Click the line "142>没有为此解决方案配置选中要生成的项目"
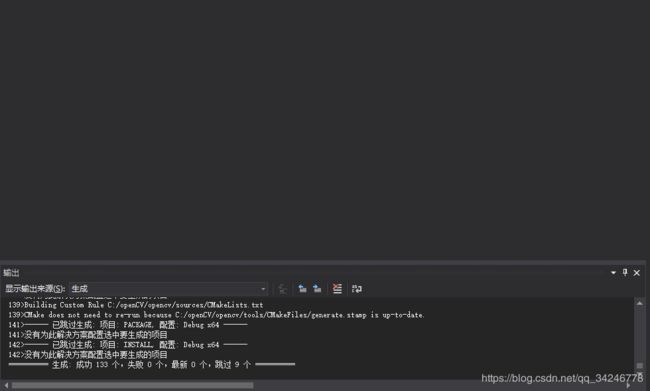 [x=88, y=355]
